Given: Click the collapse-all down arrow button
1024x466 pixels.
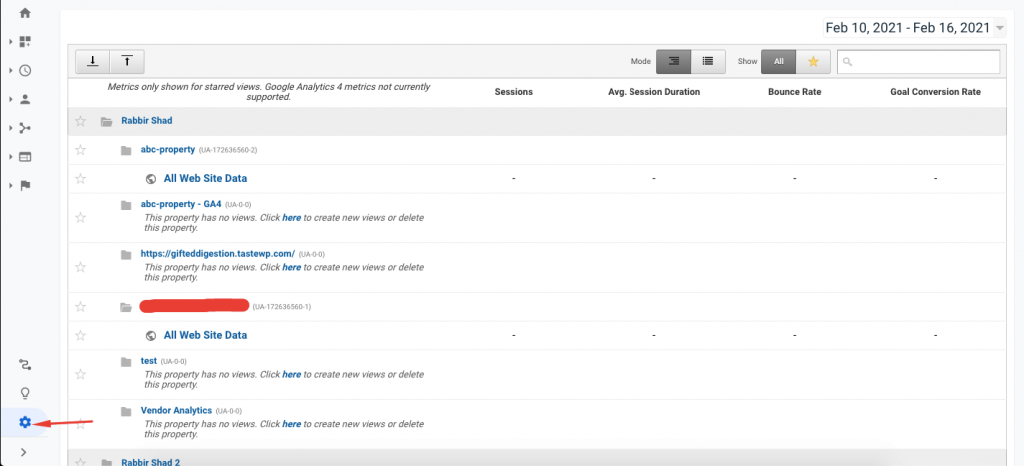Looking at the screenshot, I should click(x=93, y=61).
